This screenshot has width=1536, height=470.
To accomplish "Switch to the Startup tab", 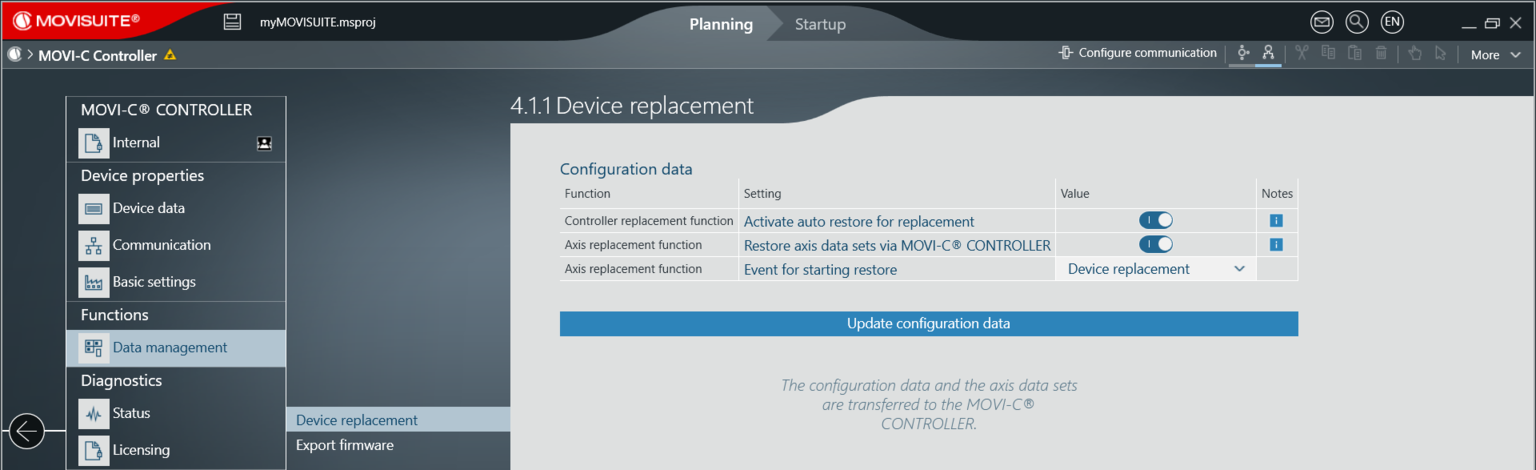I will pyautogui.click(x=820, y=24).
